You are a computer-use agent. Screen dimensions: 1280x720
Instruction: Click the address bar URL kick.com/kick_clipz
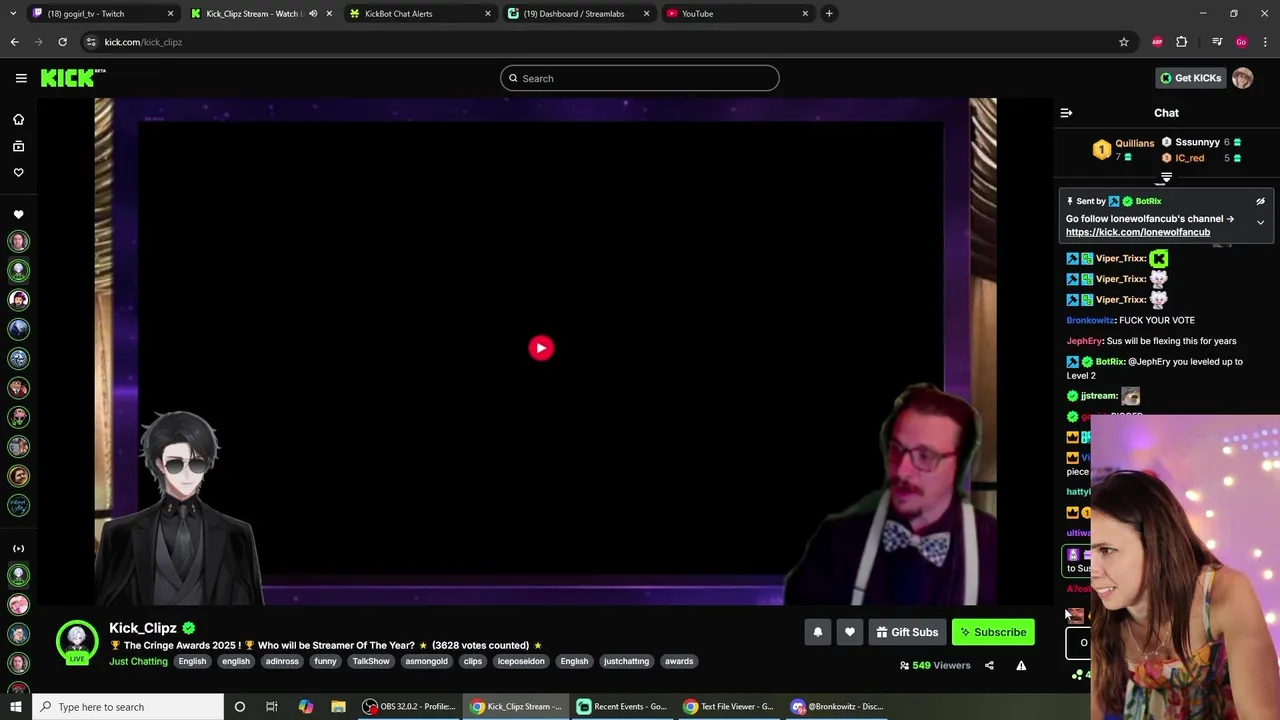pyautogui.click(x=143, y=42)
